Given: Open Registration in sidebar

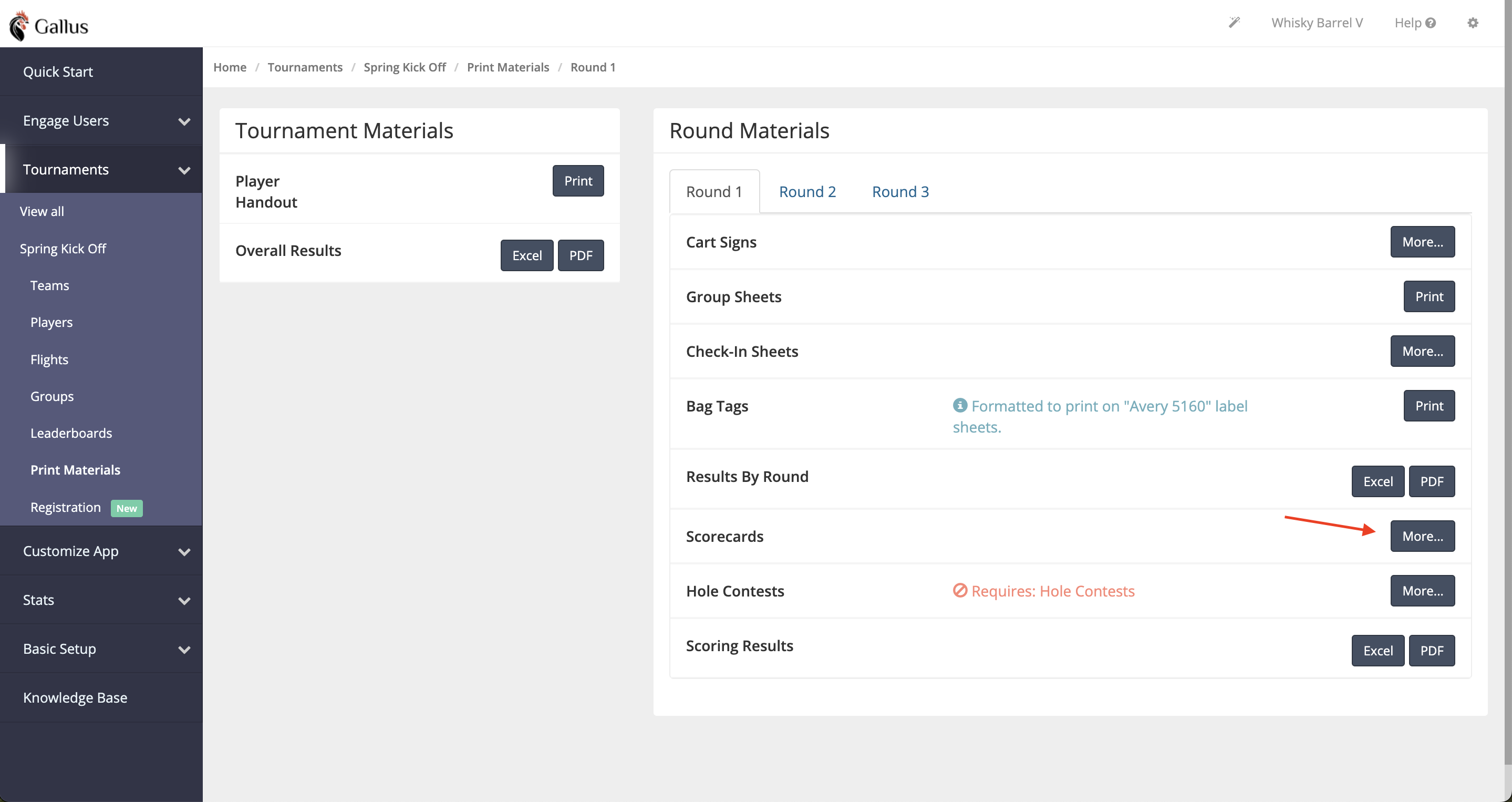Looking at the screenshot, I should point(65,507).
